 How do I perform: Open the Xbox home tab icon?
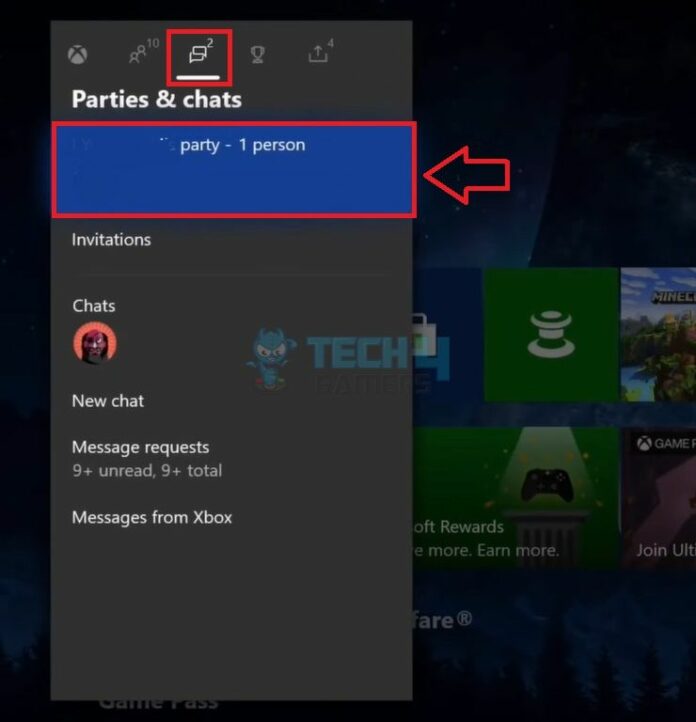click(77, 55)
